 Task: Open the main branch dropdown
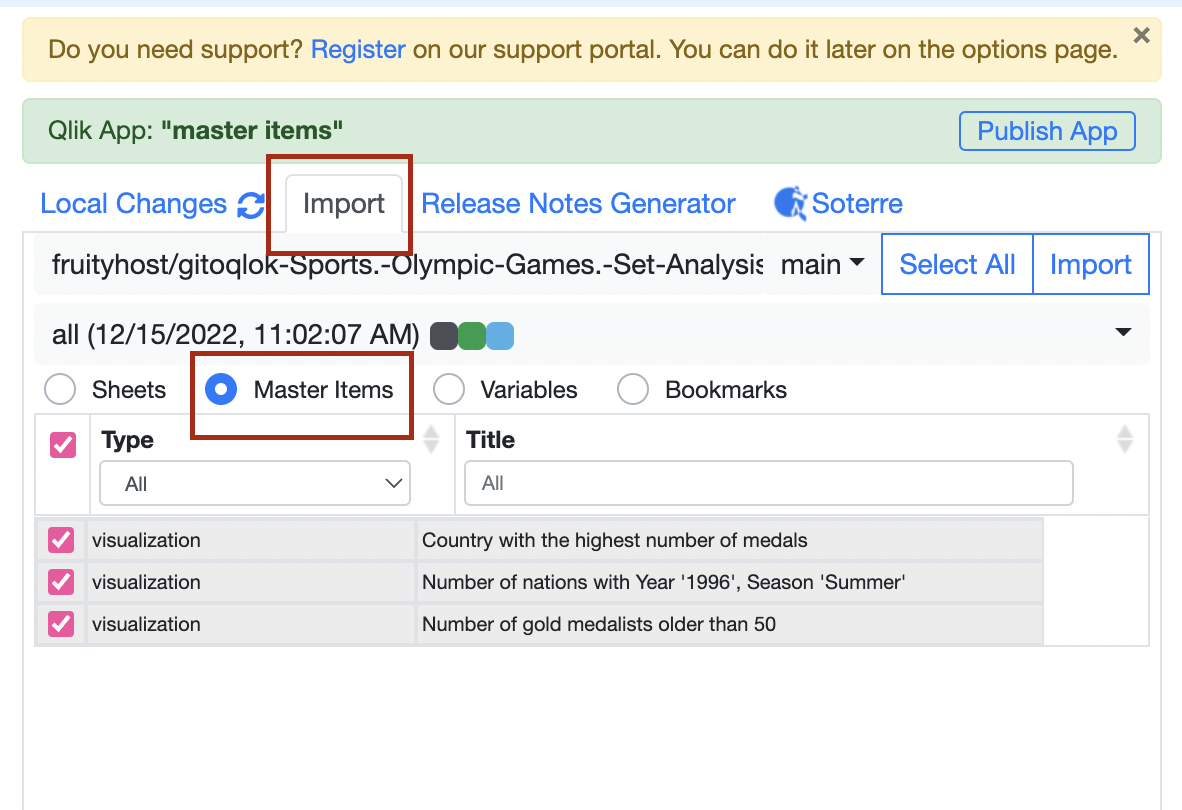(822, 264)
